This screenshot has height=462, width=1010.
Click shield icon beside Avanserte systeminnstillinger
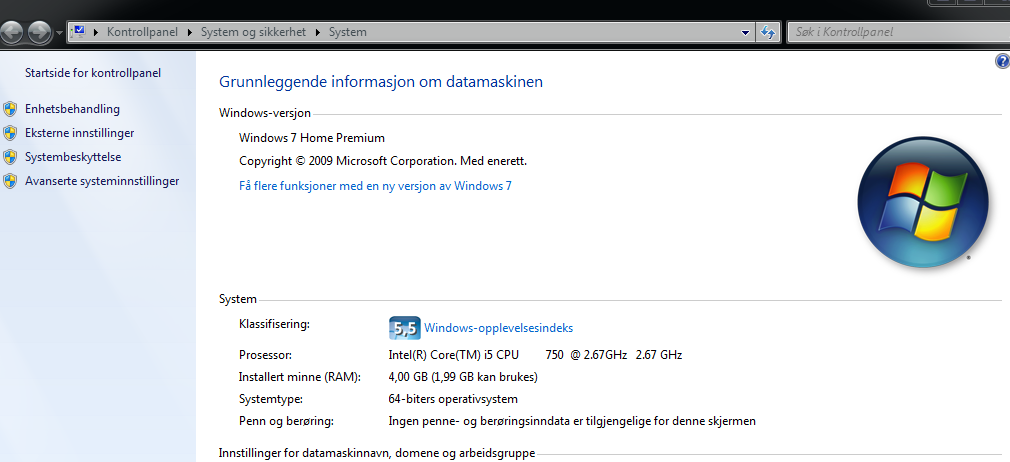(10, 181)
